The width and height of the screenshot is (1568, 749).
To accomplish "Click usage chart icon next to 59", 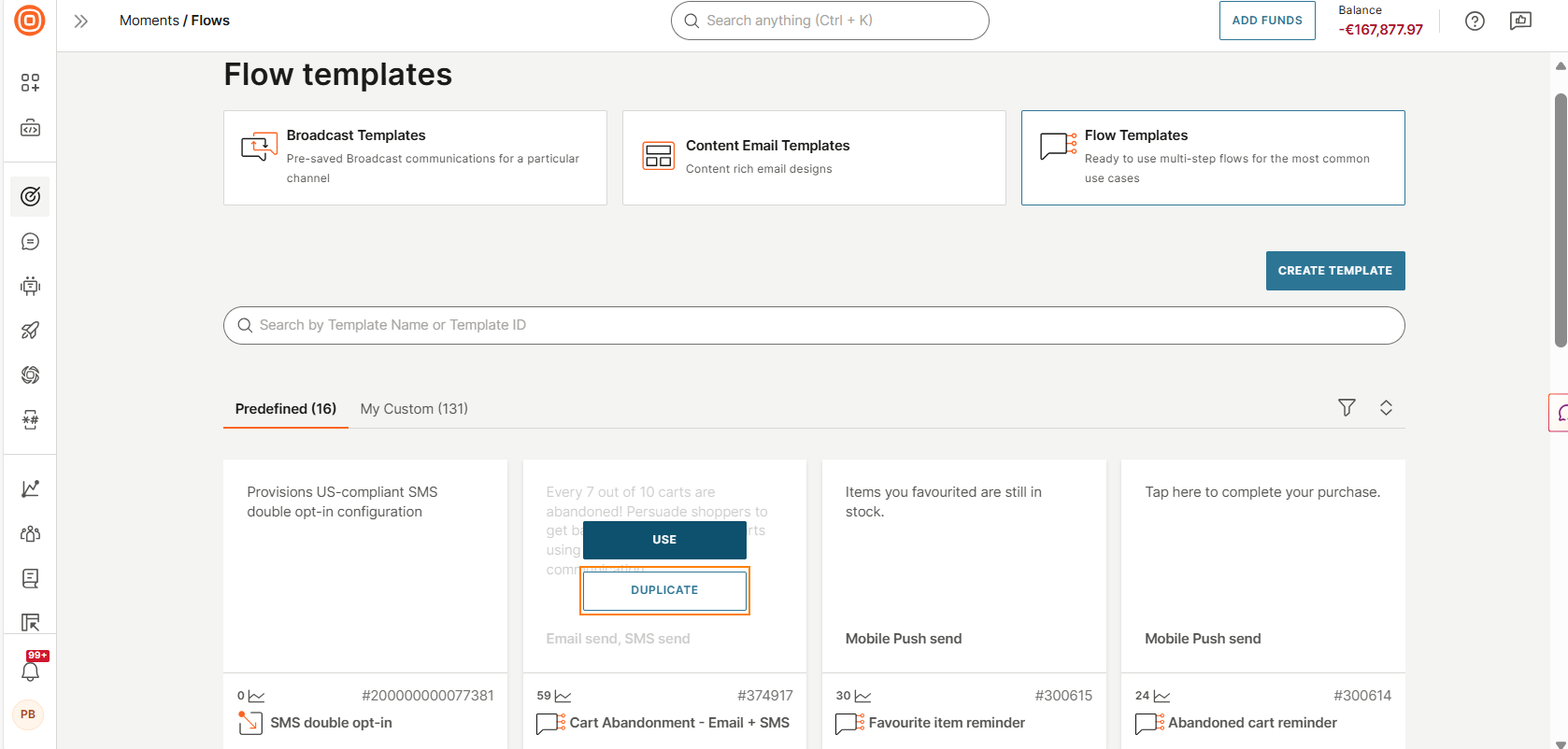I will (x=563, y=696).
